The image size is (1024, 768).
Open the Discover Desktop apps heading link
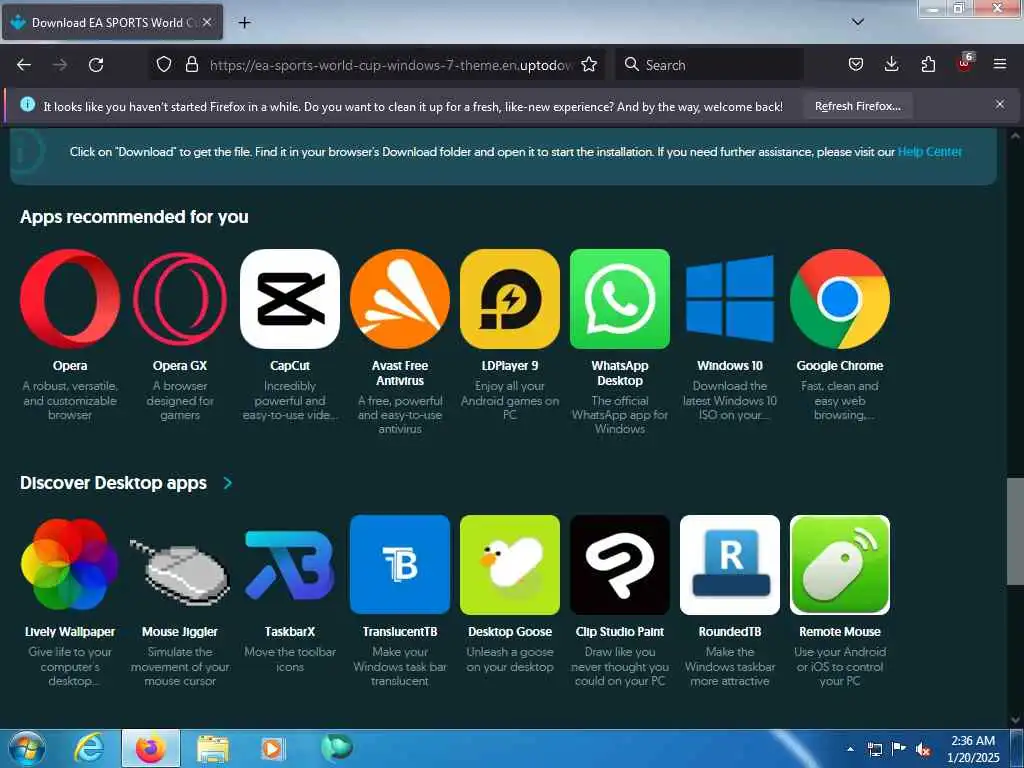(114, 483)
